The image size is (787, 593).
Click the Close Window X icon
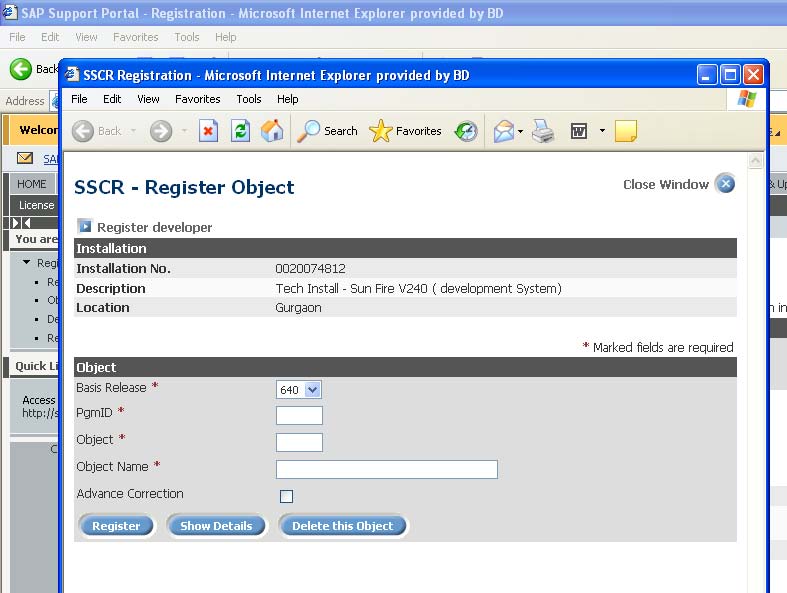coord(725,184)
